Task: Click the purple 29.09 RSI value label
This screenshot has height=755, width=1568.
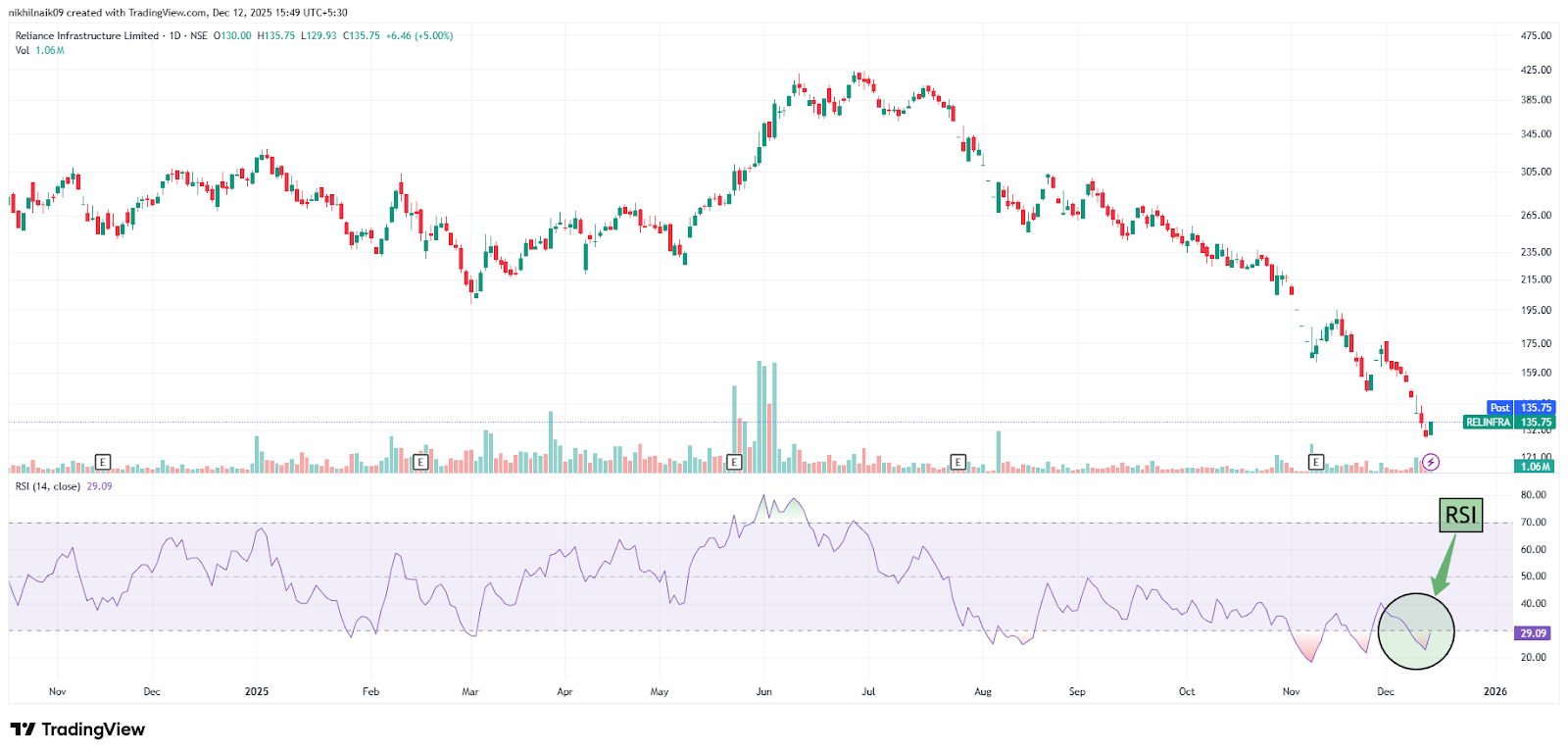Action: (1533, 633)
